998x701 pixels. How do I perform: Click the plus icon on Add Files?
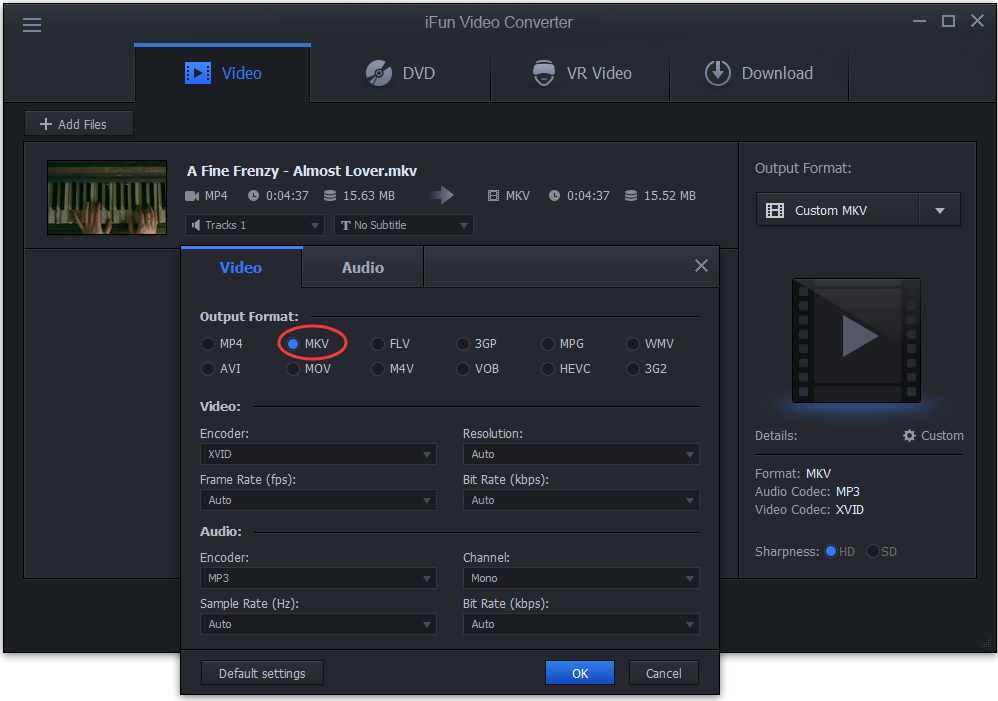click(46, 124)
